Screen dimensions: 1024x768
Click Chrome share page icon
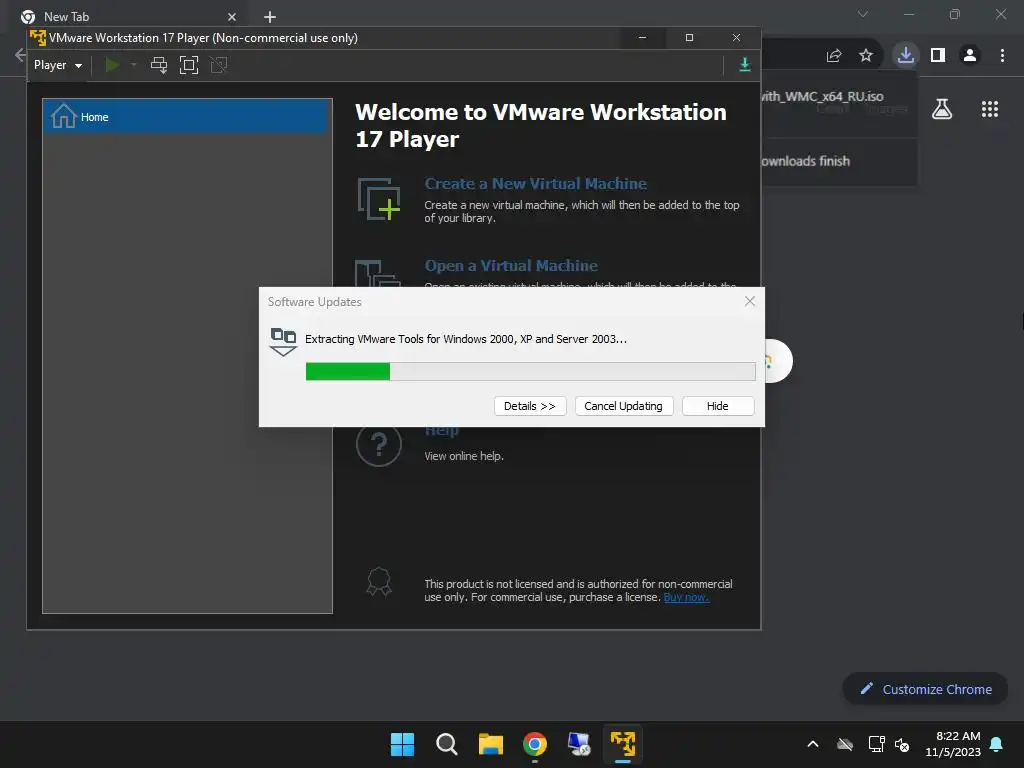(834, 56)
